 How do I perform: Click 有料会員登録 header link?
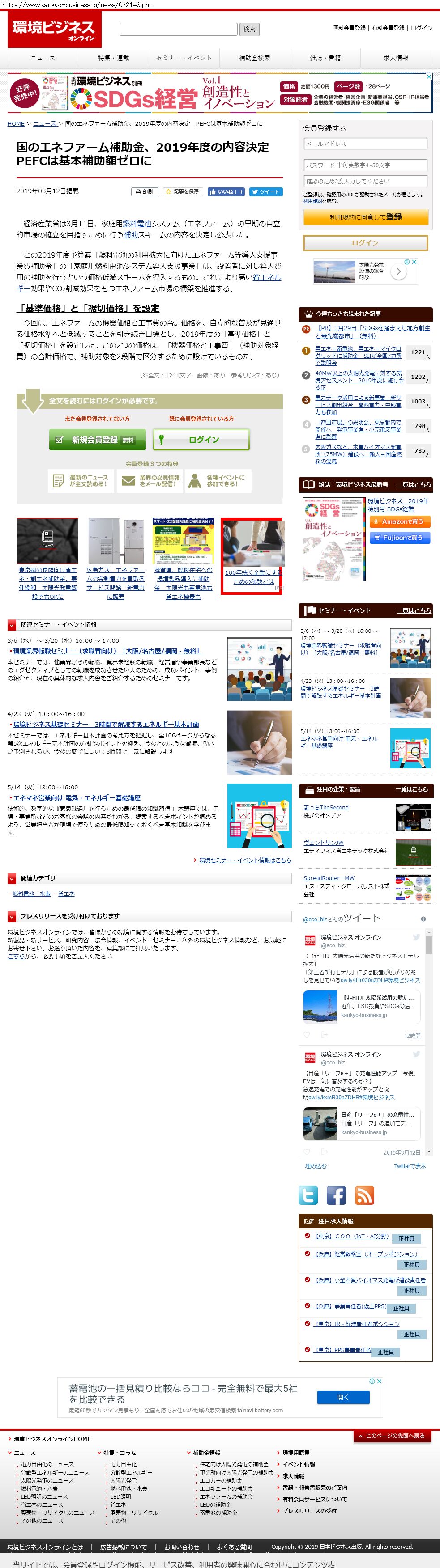click(388, 28)
